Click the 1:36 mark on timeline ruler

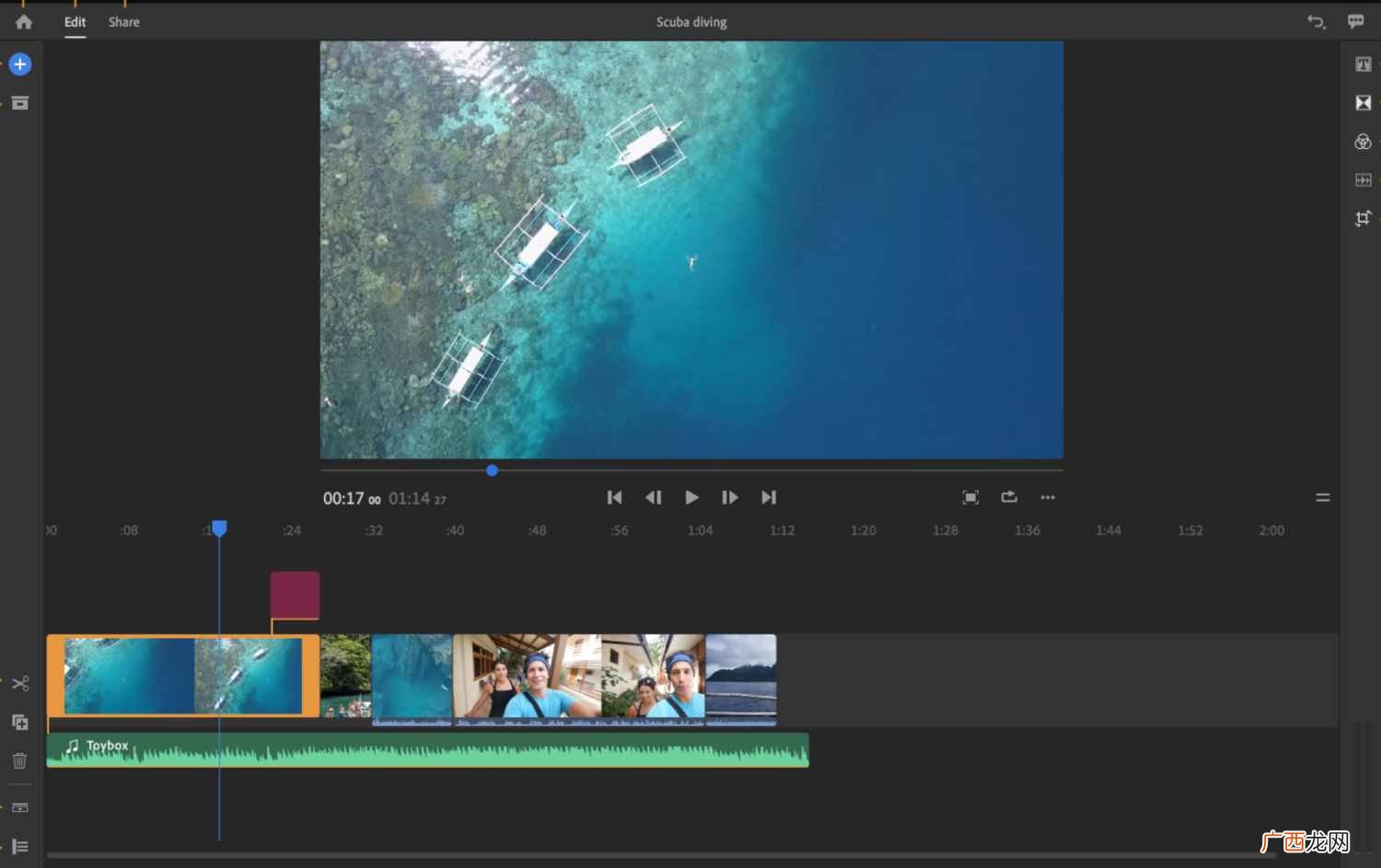click(1027, 530)
